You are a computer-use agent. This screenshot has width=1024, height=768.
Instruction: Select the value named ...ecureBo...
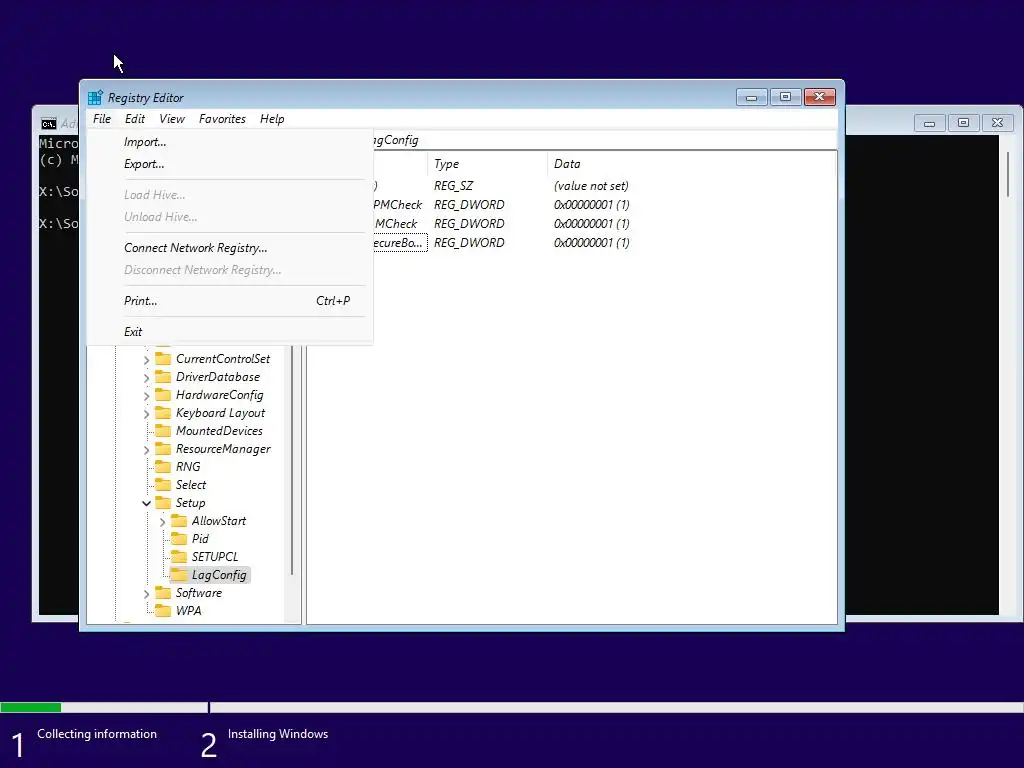coord(398,242)
